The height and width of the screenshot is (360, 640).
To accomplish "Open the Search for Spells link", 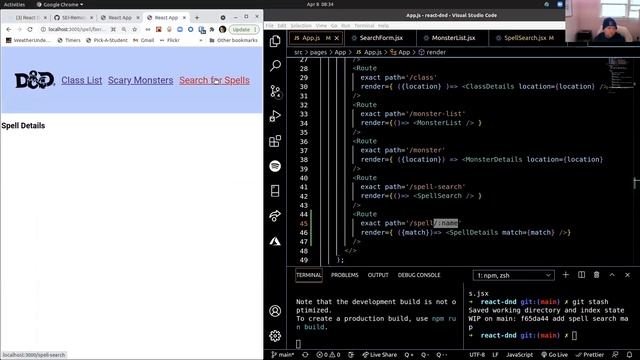I will coord(214,80).
